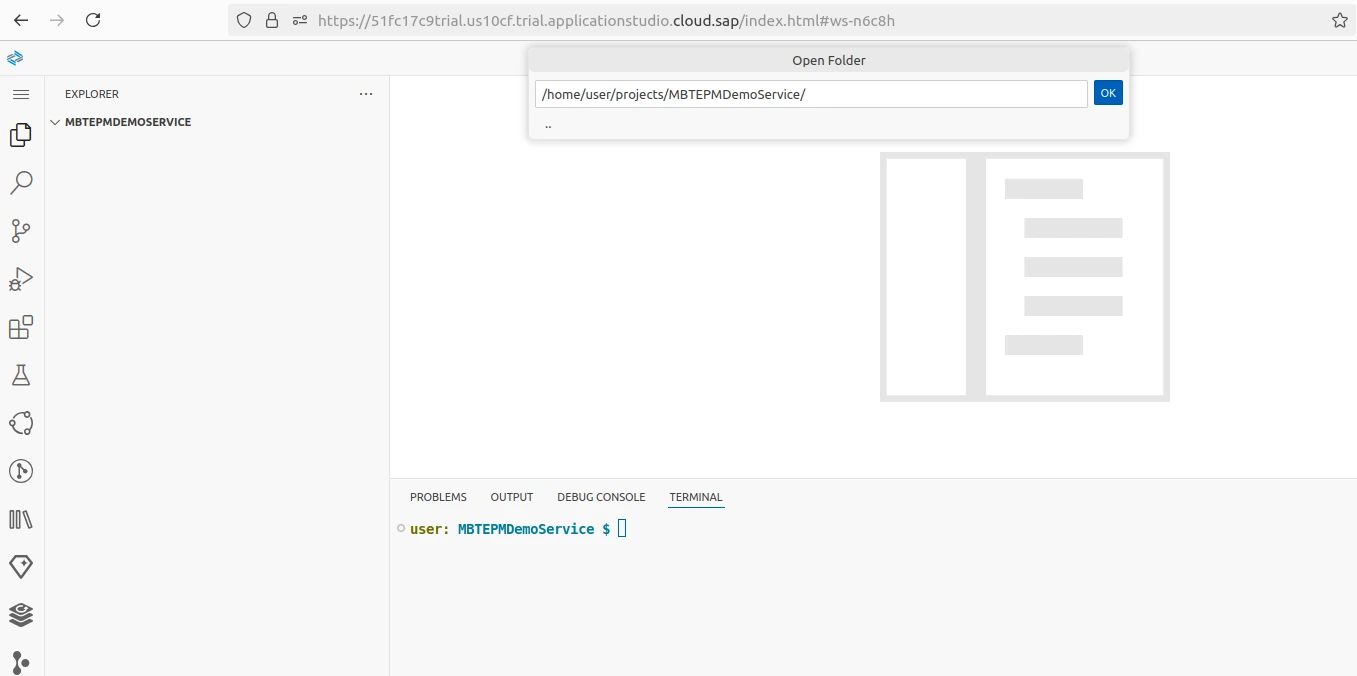
Task: Click the EXPLORER panel title
Action: (x=92, y=94)
